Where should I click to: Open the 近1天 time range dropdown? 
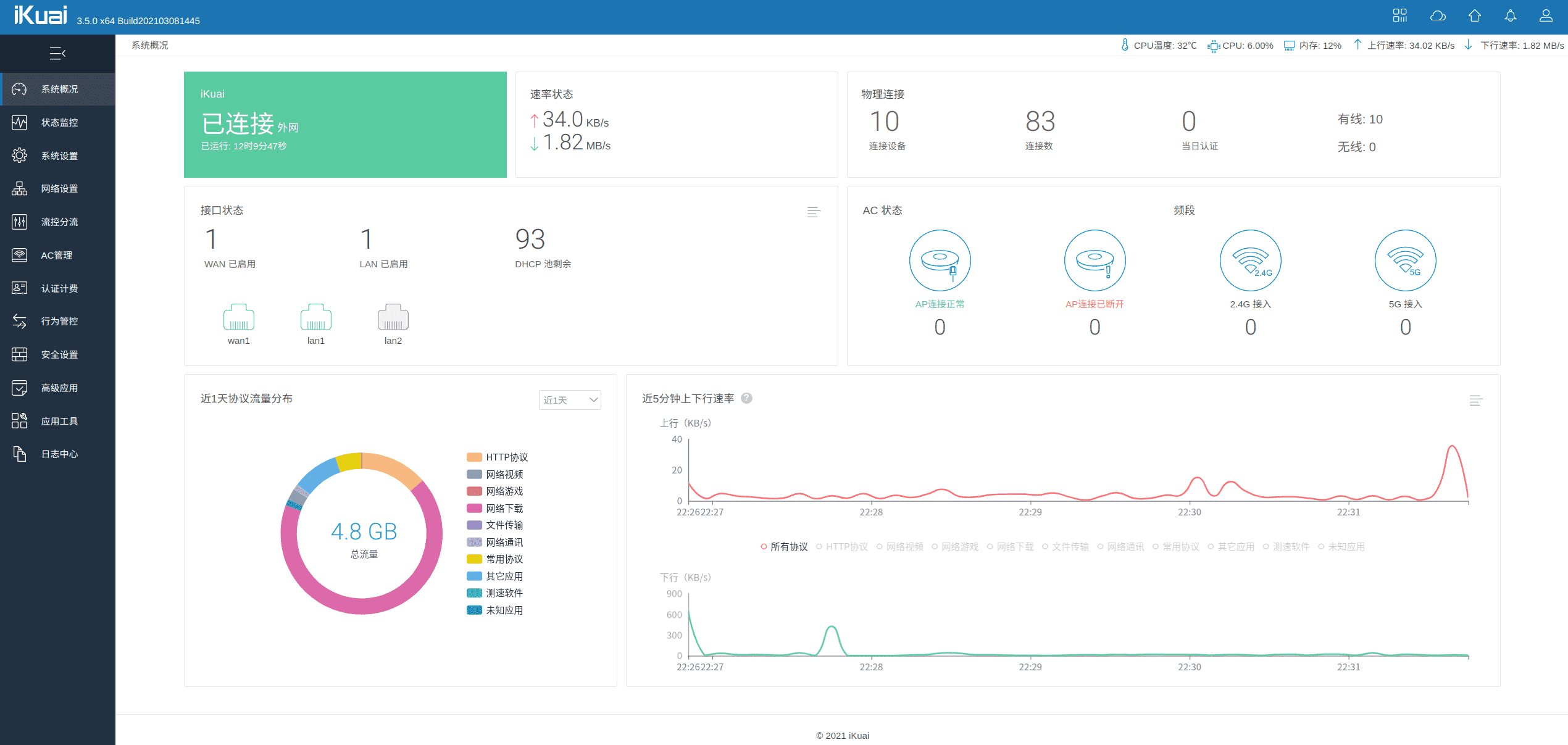[x=569, y=400]
